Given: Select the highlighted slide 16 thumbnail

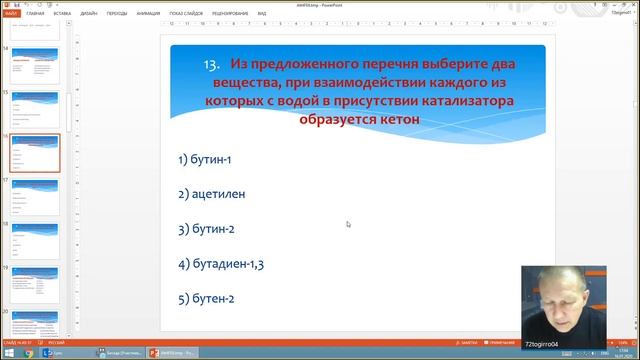Looking at the screenshot, I should coord(35,153).
